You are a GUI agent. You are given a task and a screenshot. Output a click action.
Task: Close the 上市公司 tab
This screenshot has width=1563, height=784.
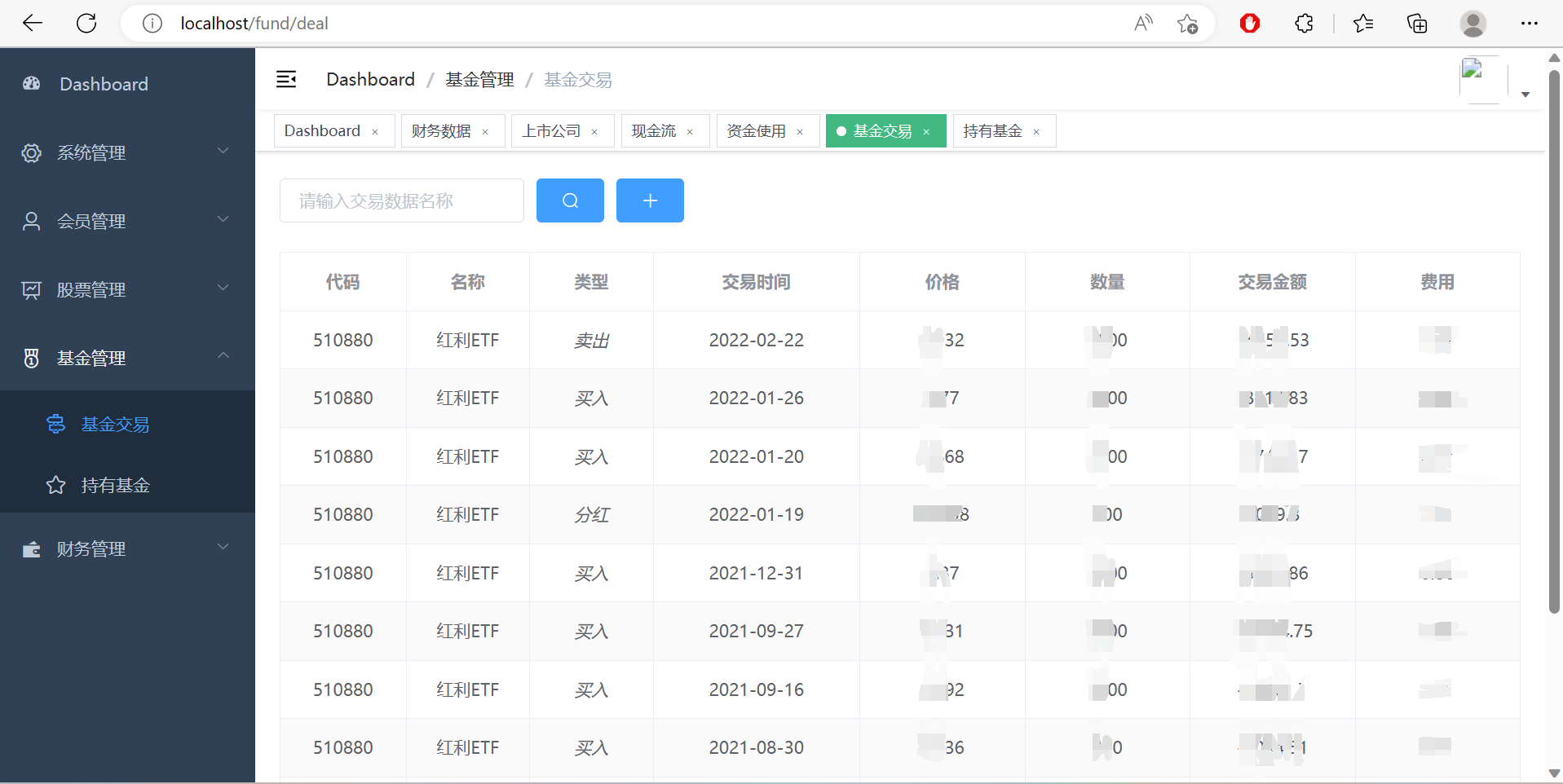click(594, 132)
